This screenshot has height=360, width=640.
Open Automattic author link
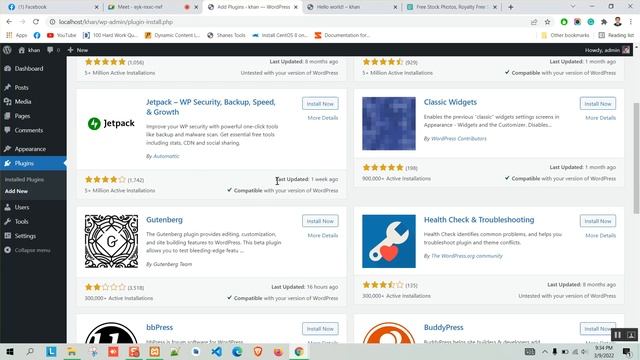point(166,156)
